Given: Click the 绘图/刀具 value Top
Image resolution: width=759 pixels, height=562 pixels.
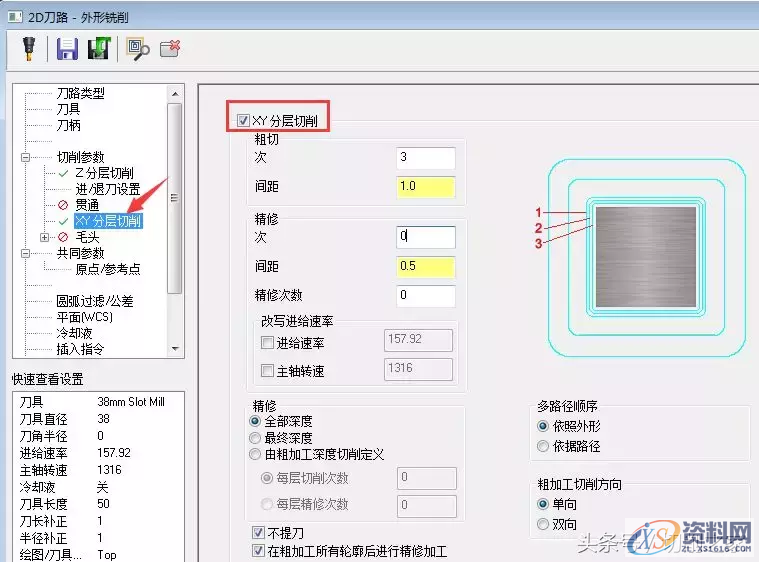Looking at the screenshot, I should [107, 555].
